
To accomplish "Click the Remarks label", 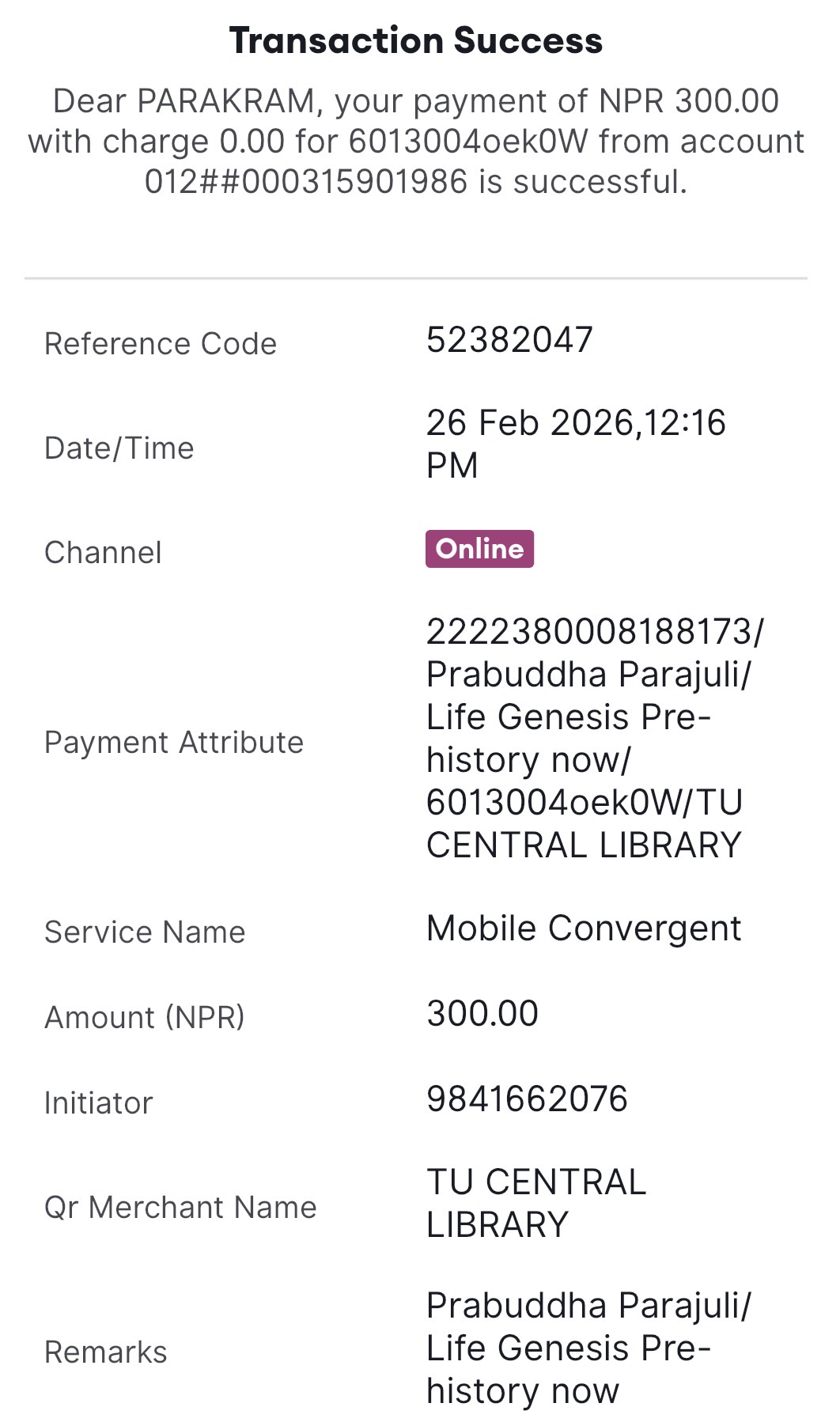I will click(106, 1353).
